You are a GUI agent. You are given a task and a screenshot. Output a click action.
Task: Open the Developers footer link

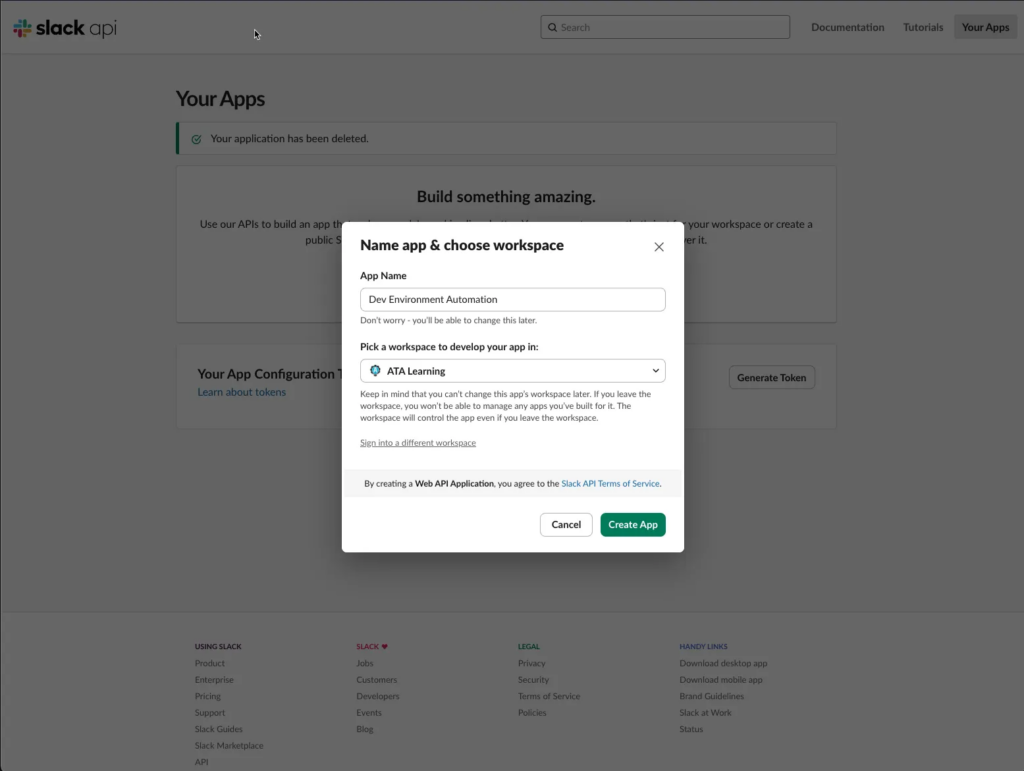(378, 696)
